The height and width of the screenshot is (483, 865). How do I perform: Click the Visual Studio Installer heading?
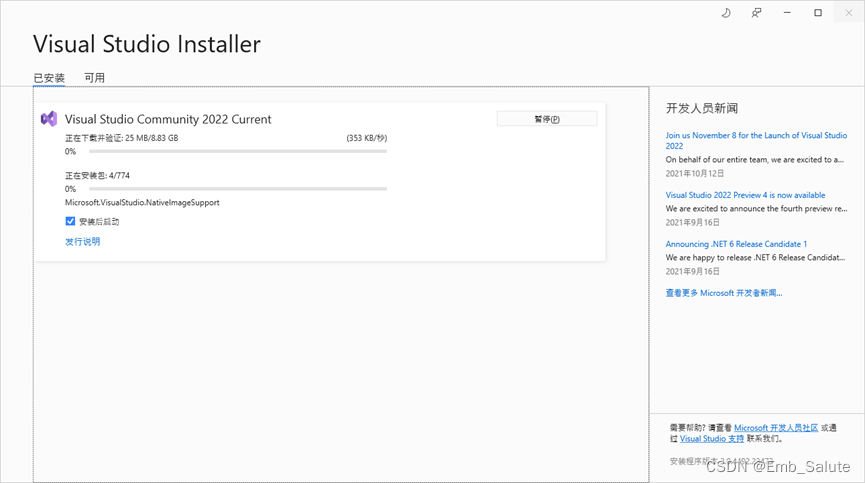[147, 44]
